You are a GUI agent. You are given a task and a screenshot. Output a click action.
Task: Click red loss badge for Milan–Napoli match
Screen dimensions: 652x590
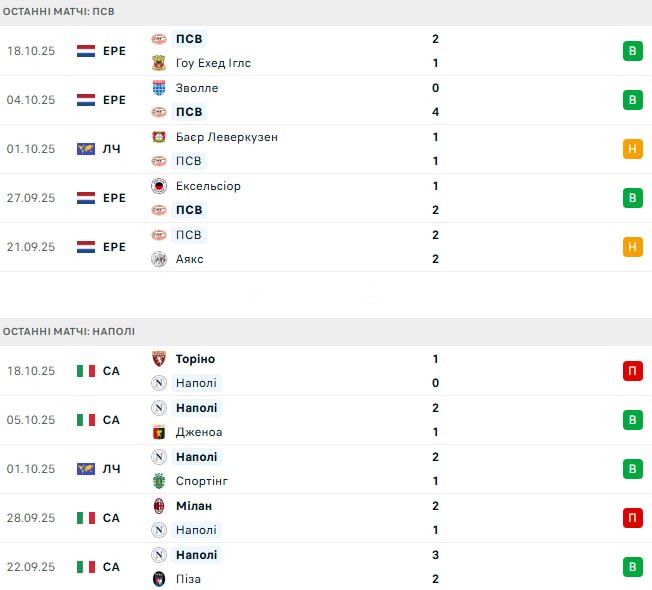coord(631,518)
